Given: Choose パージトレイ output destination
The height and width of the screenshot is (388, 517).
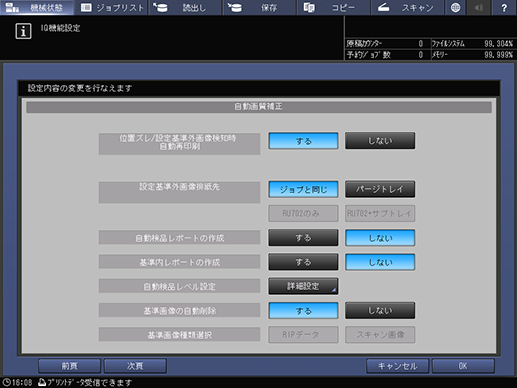Looking at the screenshot, I should click(x=380, y=189).
